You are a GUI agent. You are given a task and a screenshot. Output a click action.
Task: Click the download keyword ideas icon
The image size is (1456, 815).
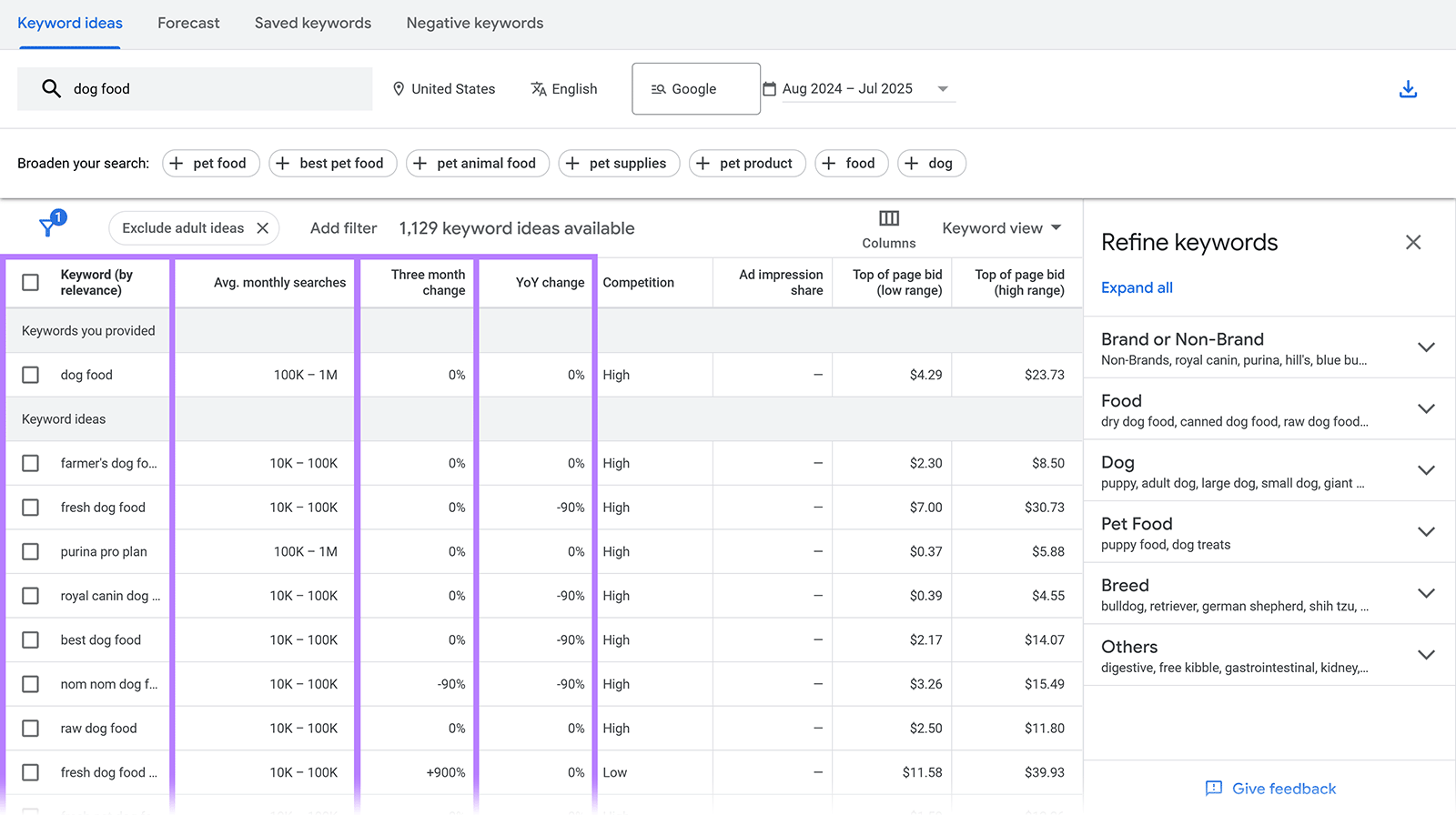pyautogui.click(x=1408, y=89)
